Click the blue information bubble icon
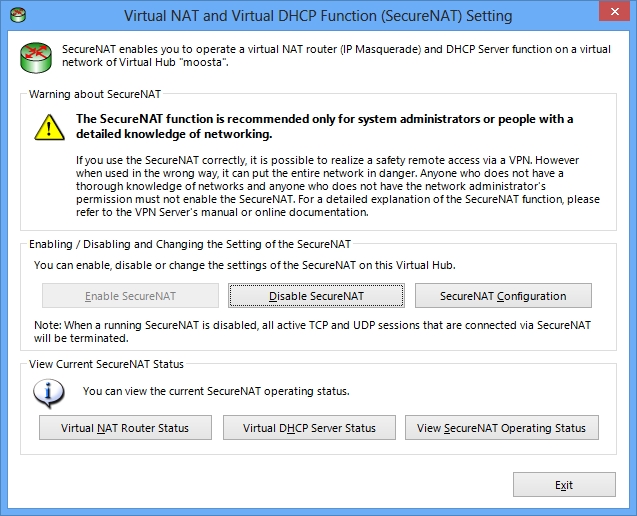 point(48,393)
